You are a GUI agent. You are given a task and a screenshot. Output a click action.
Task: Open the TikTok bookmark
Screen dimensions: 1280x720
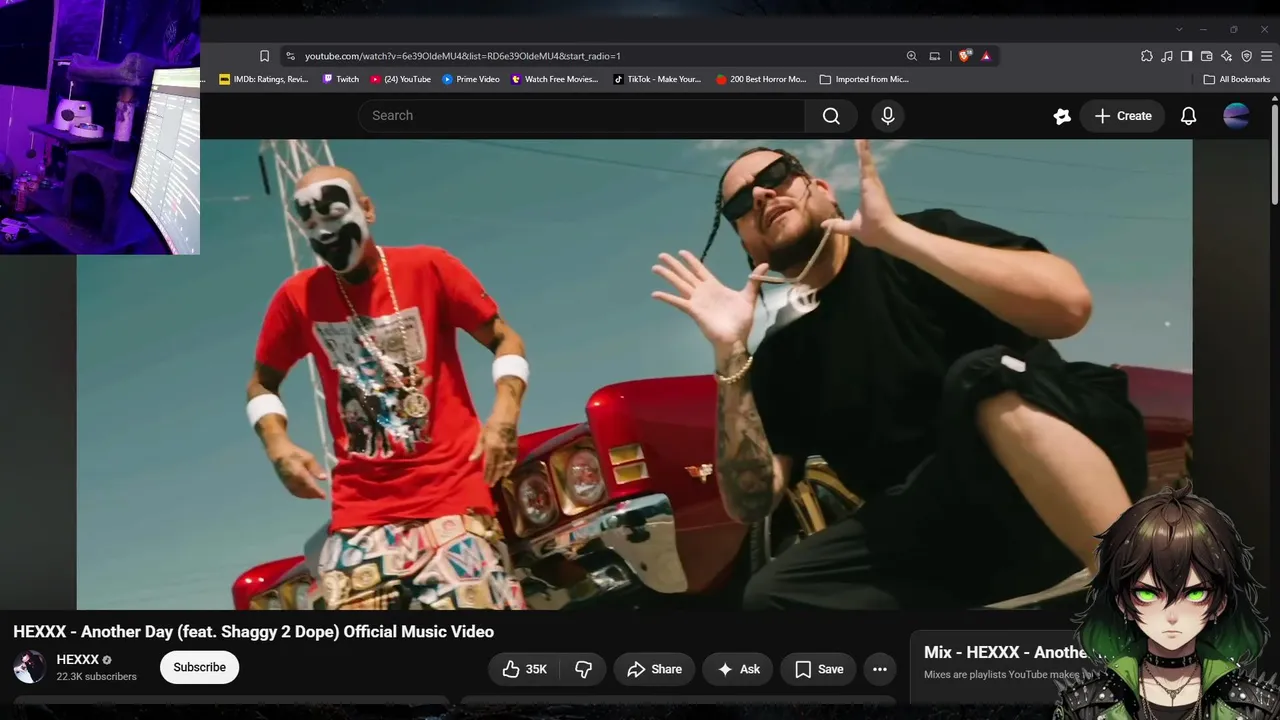657,79
